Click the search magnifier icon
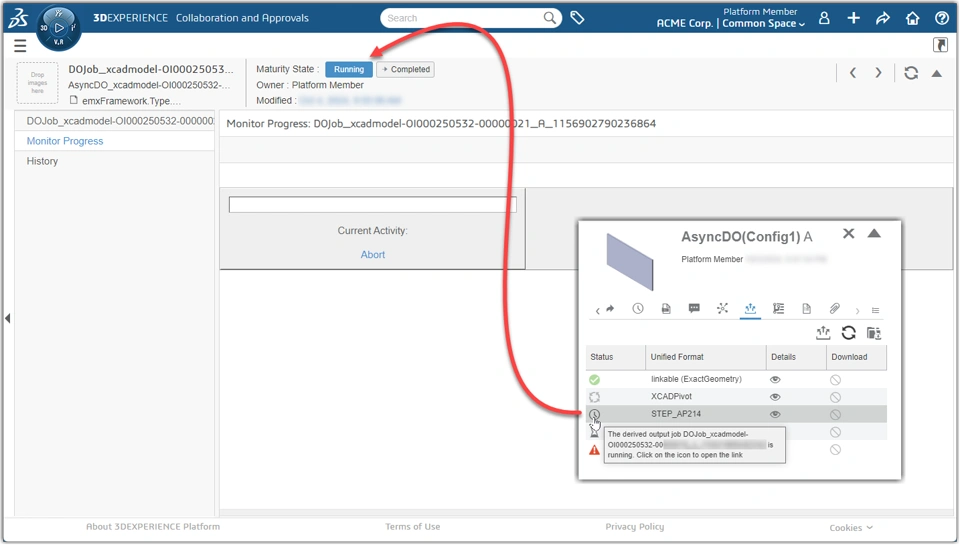Image resolution: width=960 pixels, height=545 pixels. point(550,18)
